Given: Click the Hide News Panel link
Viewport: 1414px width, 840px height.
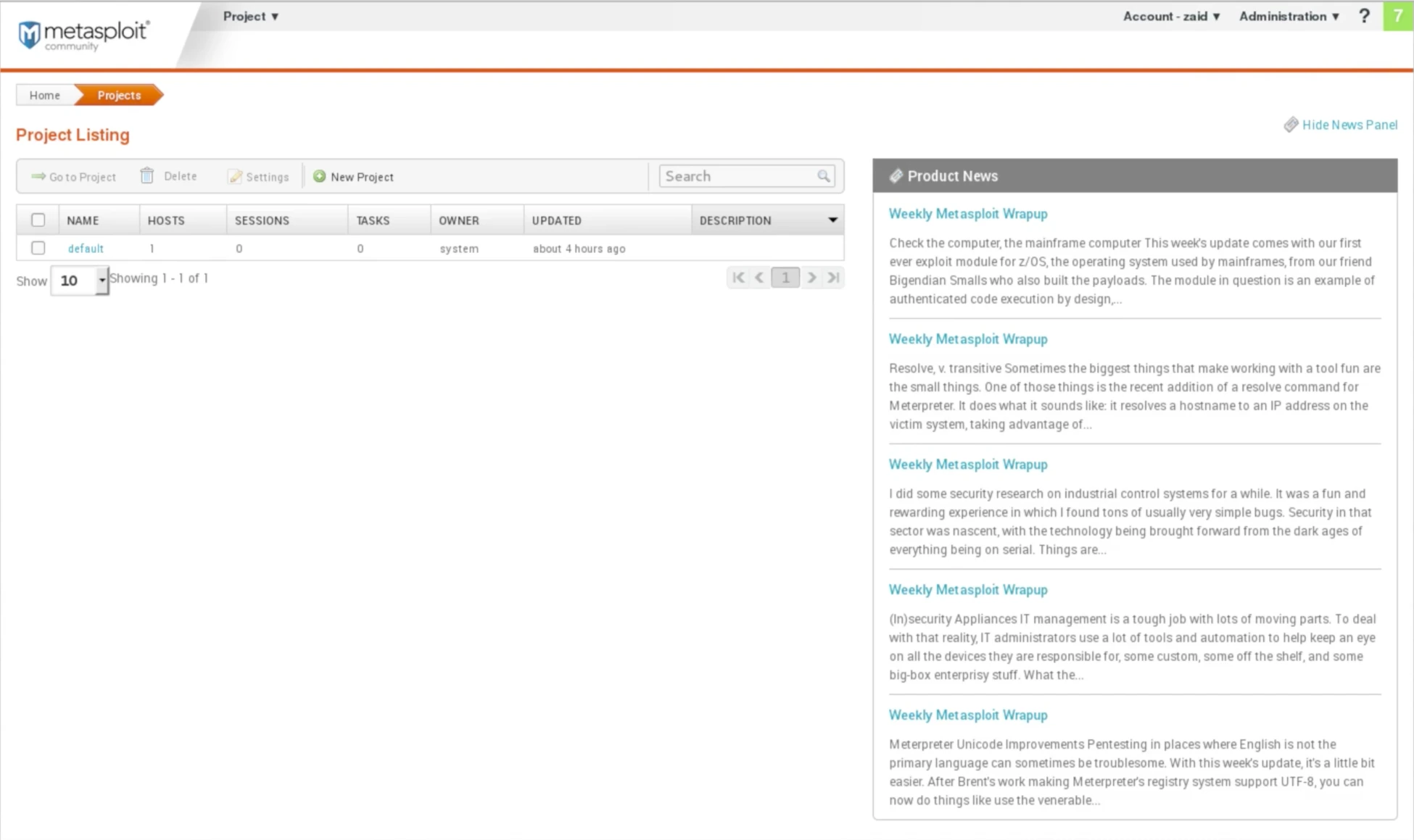Looking at the screenshot, I should pos(1349,125).
